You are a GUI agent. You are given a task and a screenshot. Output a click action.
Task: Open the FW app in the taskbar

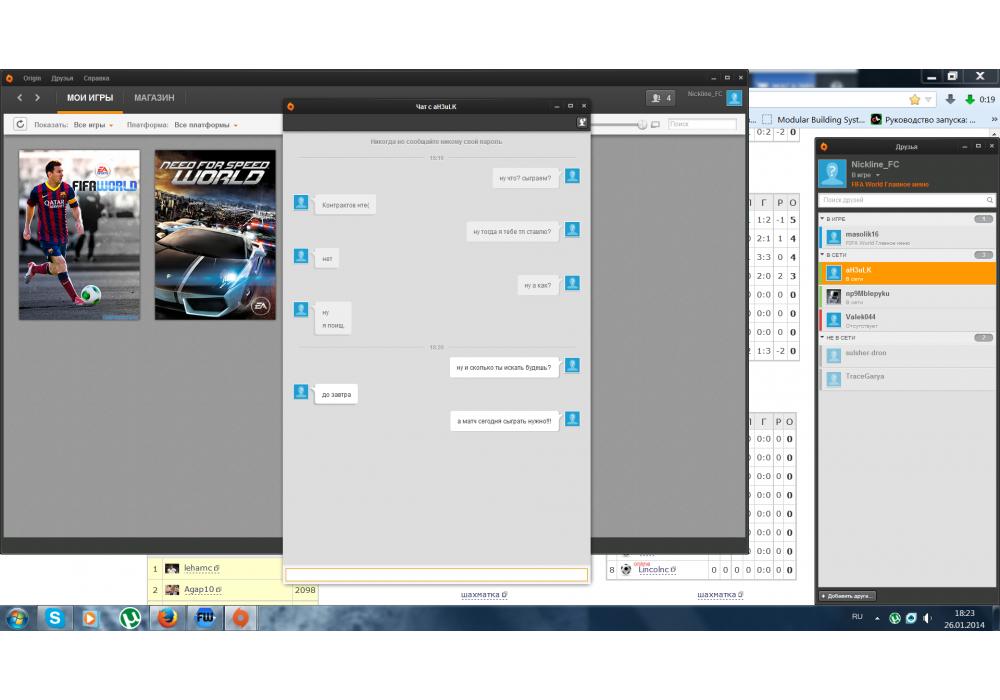click(x=205, y=618)
